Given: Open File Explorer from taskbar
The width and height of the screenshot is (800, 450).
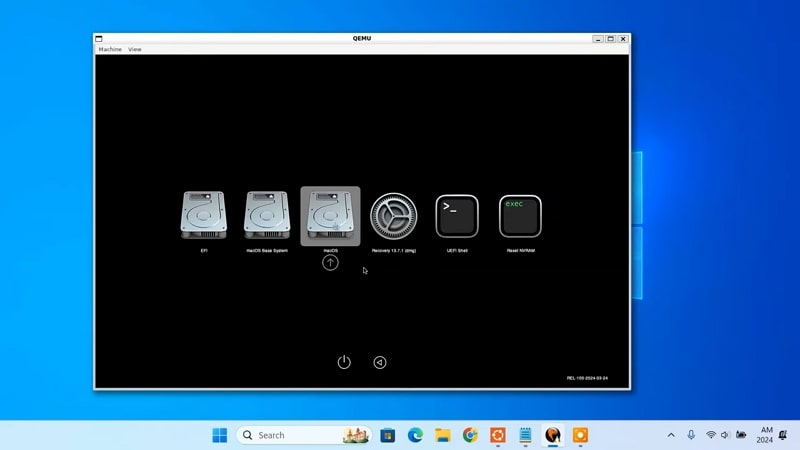Looking at the screenshot, I should click(443, 435).
